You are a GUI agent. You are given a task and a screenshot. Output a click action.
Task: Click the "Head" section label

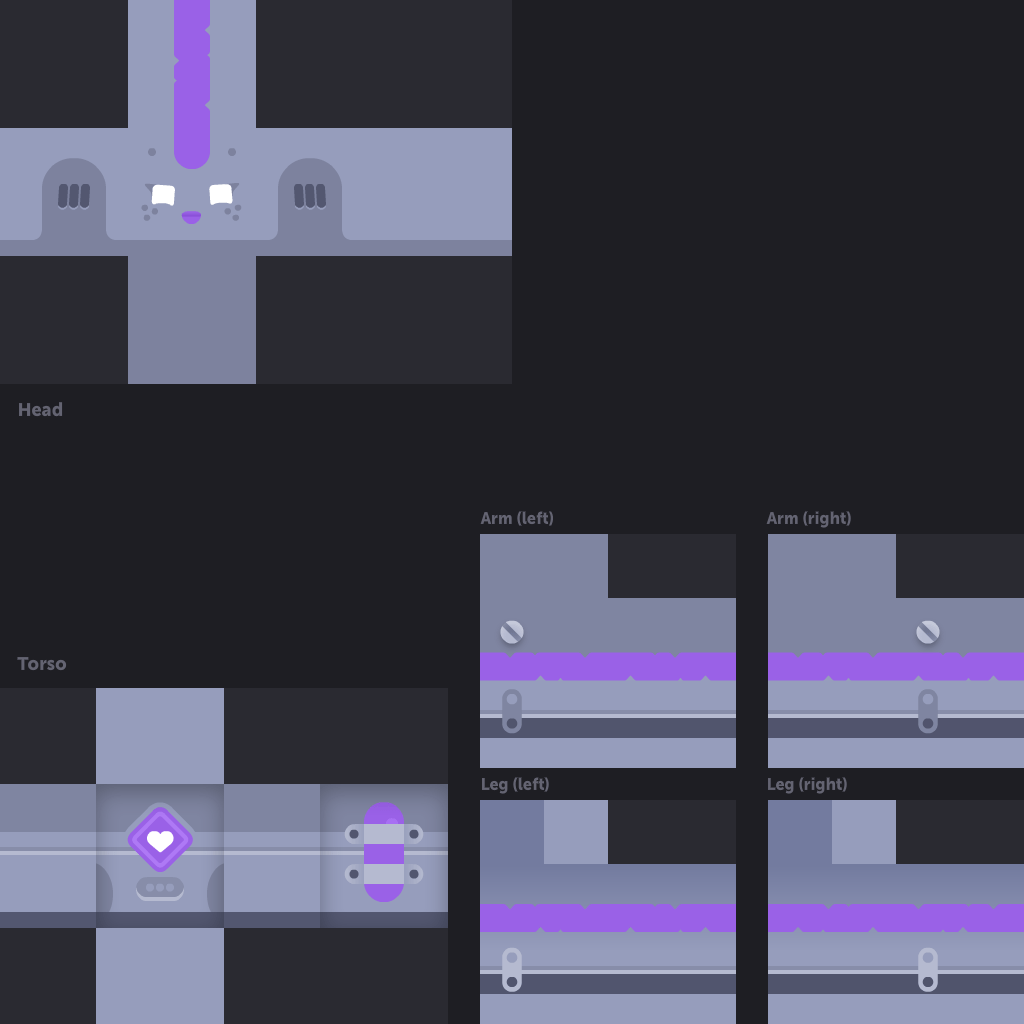[x=40, y=410]
